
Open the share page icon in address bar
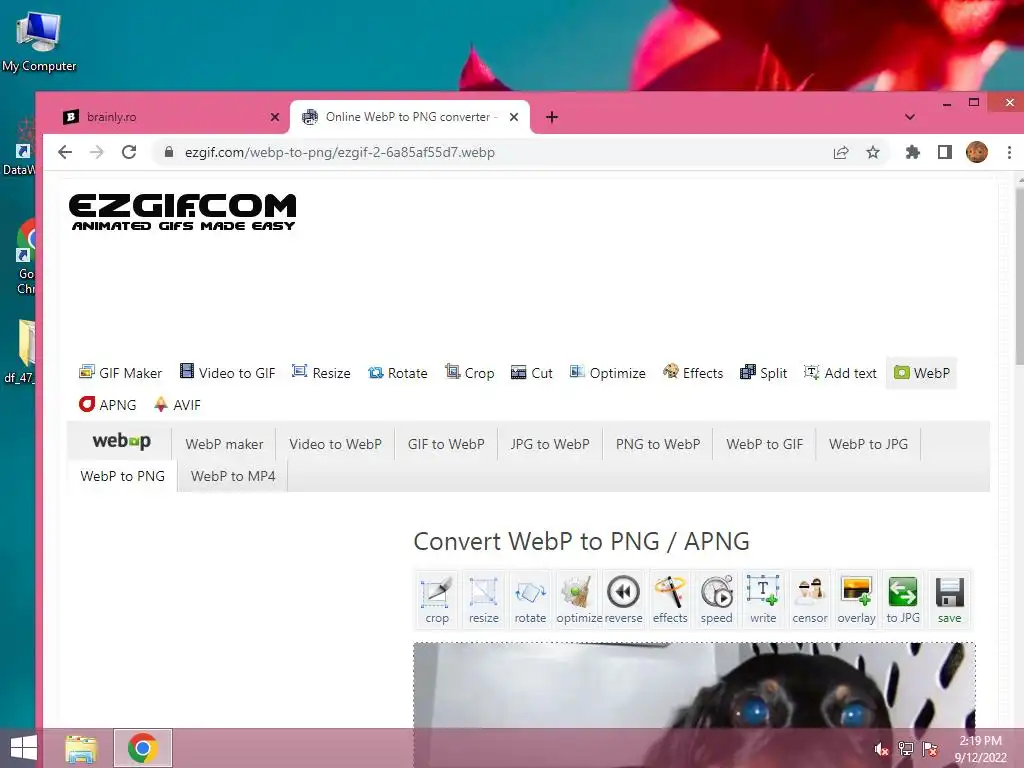[x=840, y=152]
